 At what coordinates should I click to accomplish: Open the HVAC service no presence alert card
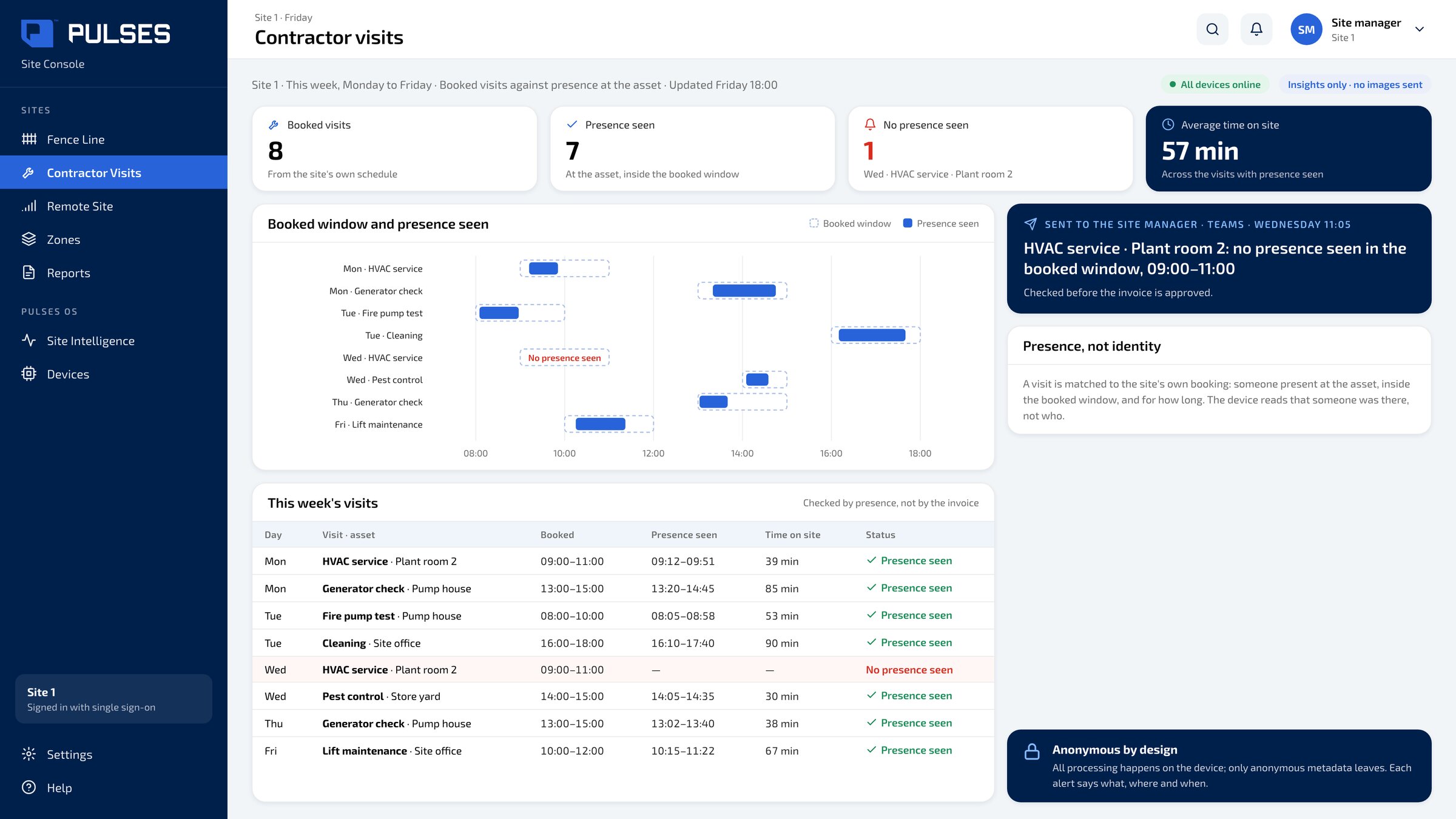click(1219, 258)
